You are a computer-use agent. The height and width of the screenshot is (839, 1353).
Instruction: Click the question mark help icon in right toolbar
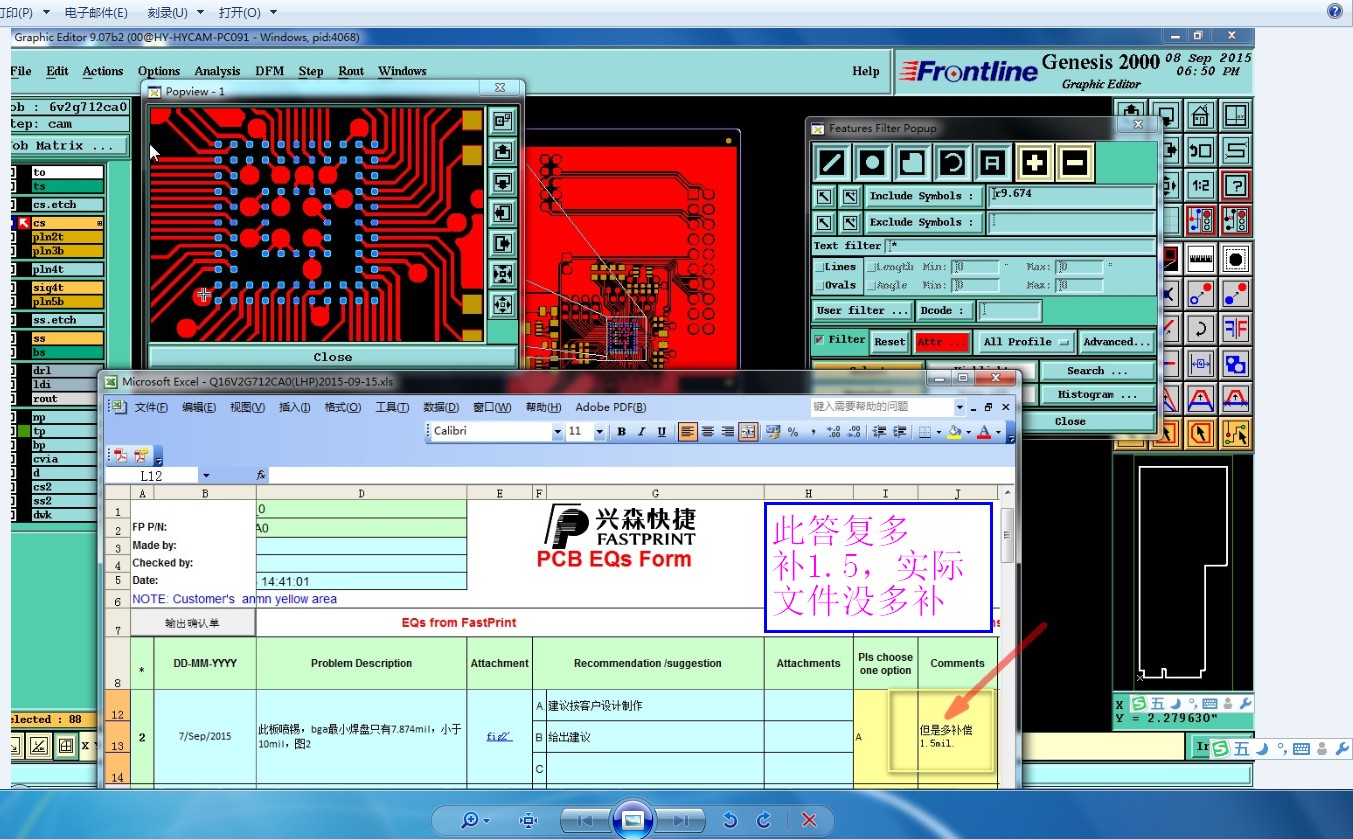[1237, 185]
